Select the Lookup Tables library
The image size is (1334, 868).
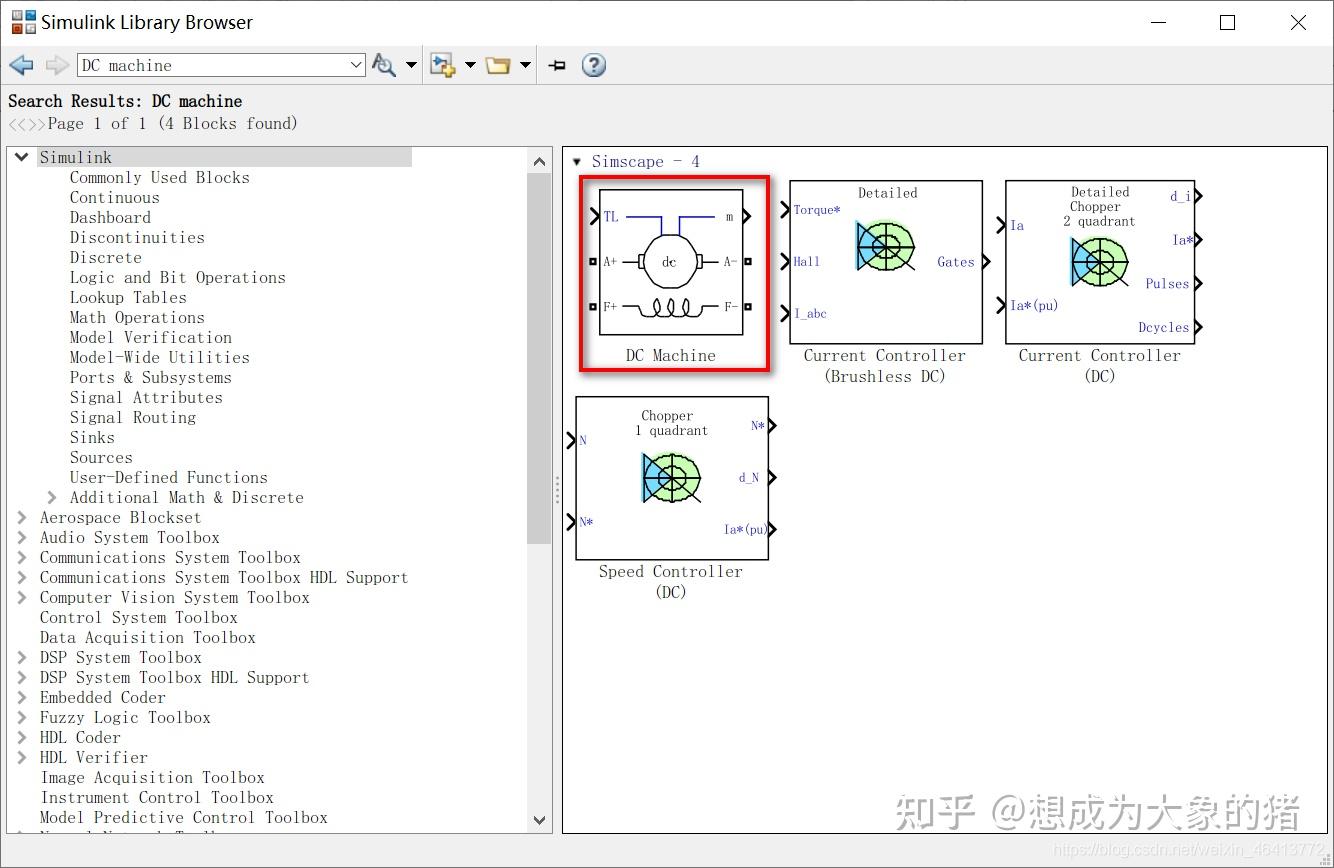128,297
